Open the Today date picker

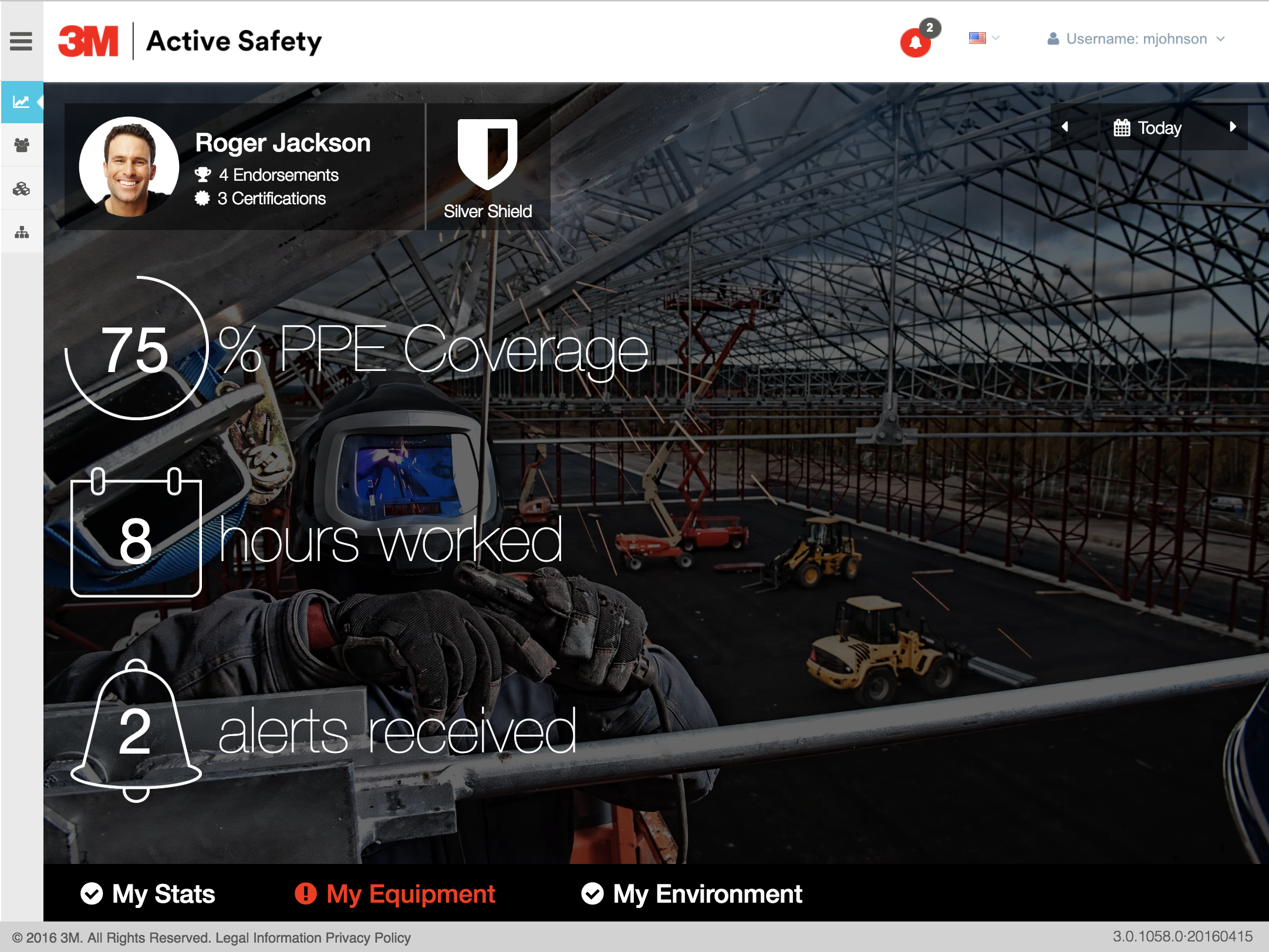[x=1148, y=128]
